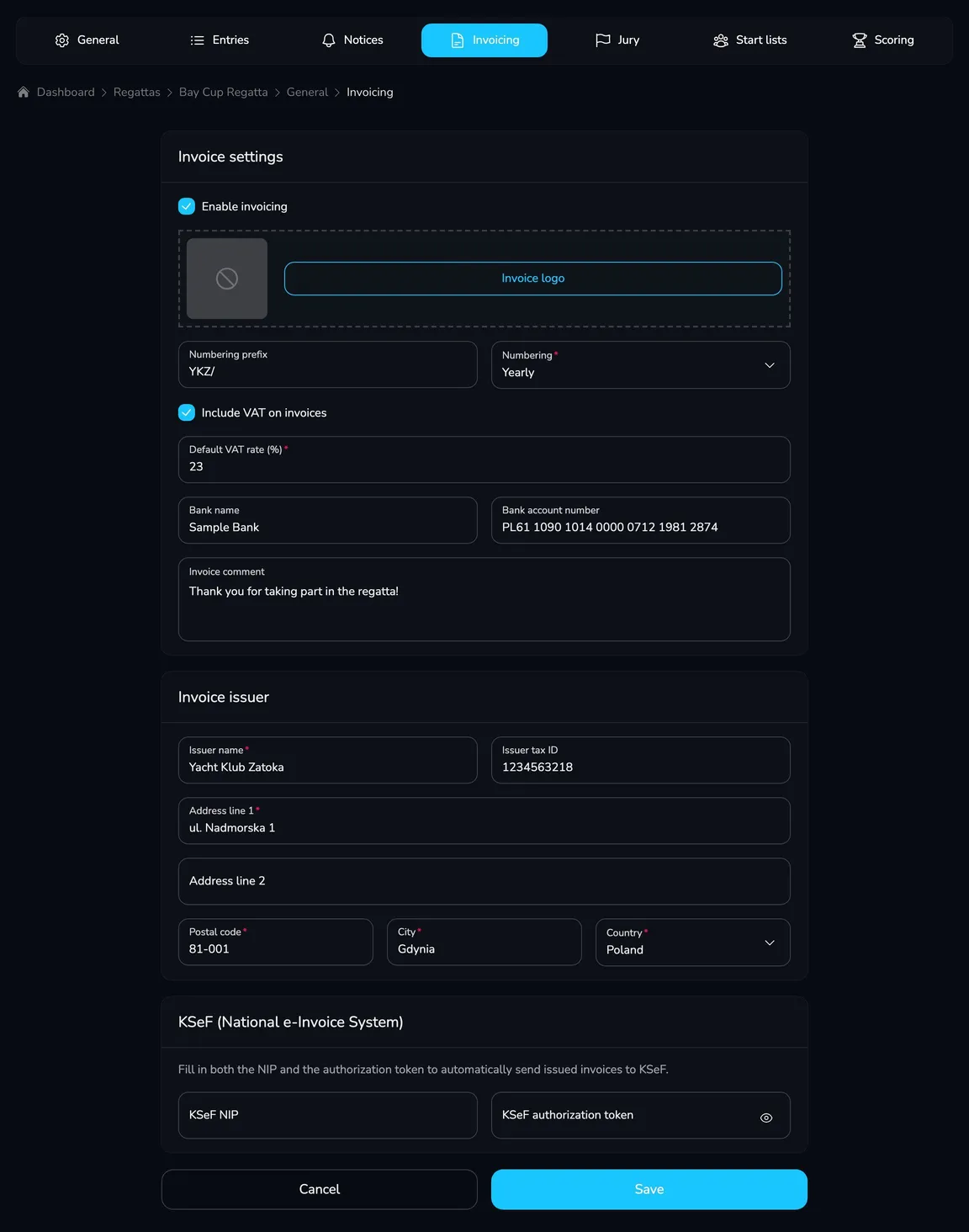
Task: Disable the Enable invoicing checkbox
Action: tap(187, 206)
